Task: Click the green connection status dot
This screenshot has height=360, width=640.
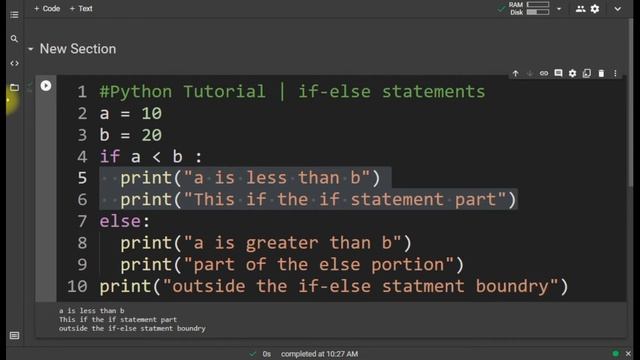Action: (x=616, y=353)
